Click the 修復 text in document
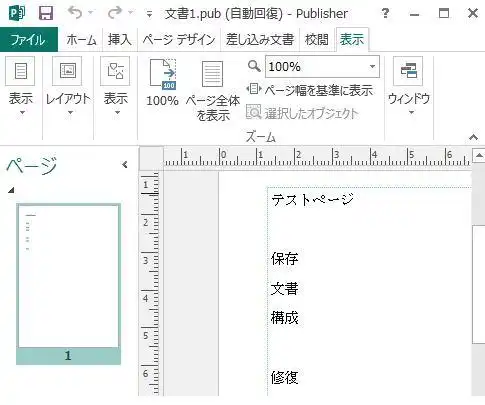This screenshot has width=485, height=405. (284, 378)
